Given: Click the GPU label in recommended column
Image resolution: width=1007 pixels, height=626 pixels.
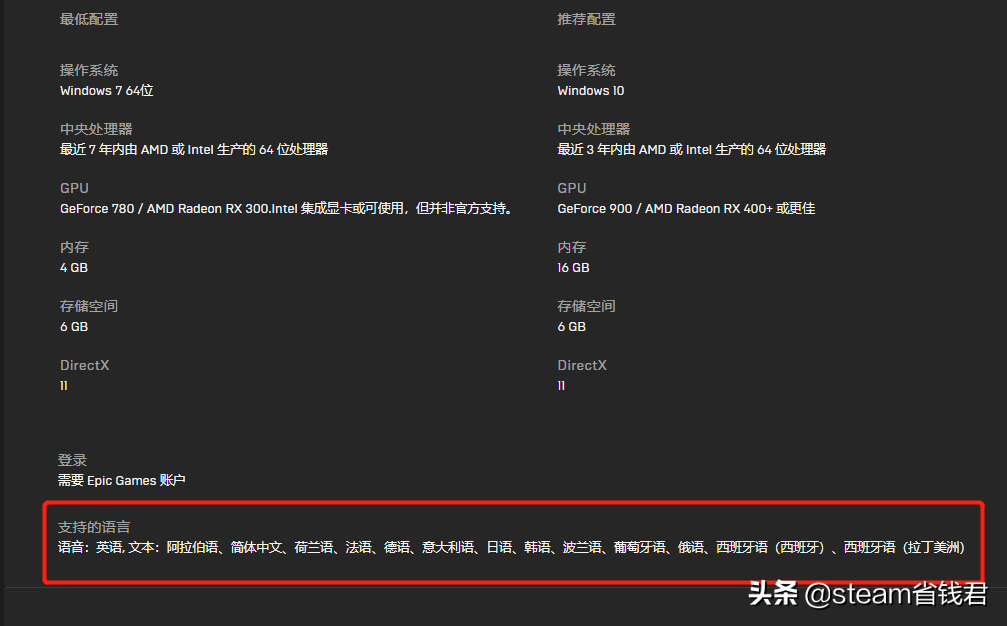Looking at the screenshot, I should (x=572, y=188).
